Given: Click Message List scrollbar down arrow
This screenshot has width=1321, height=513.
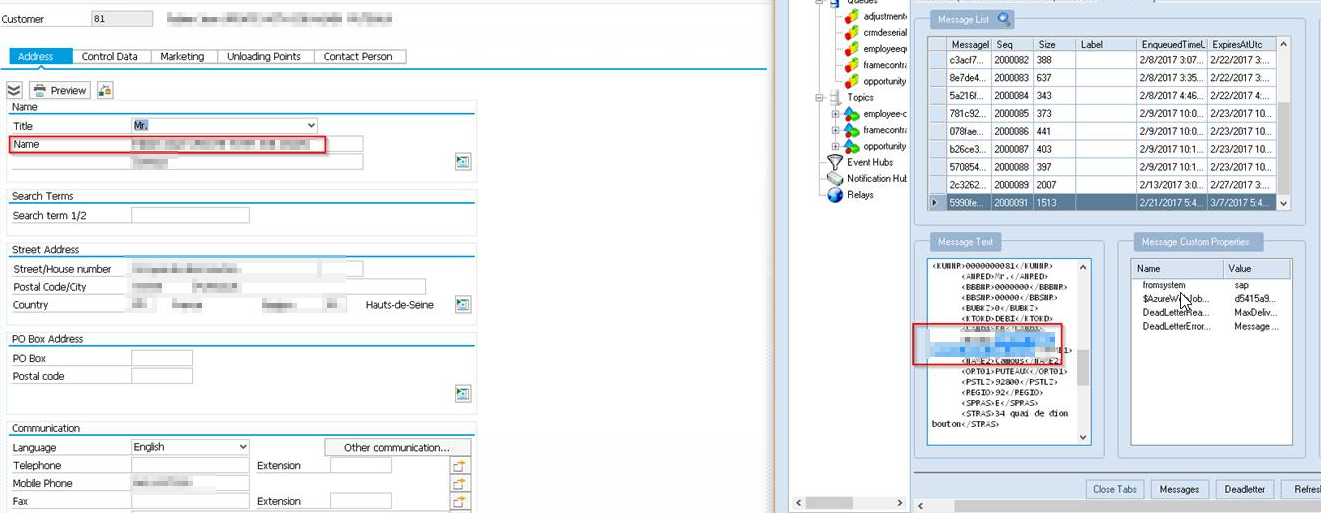Looking at the screenshot, I should click(x=1285, y=203).
